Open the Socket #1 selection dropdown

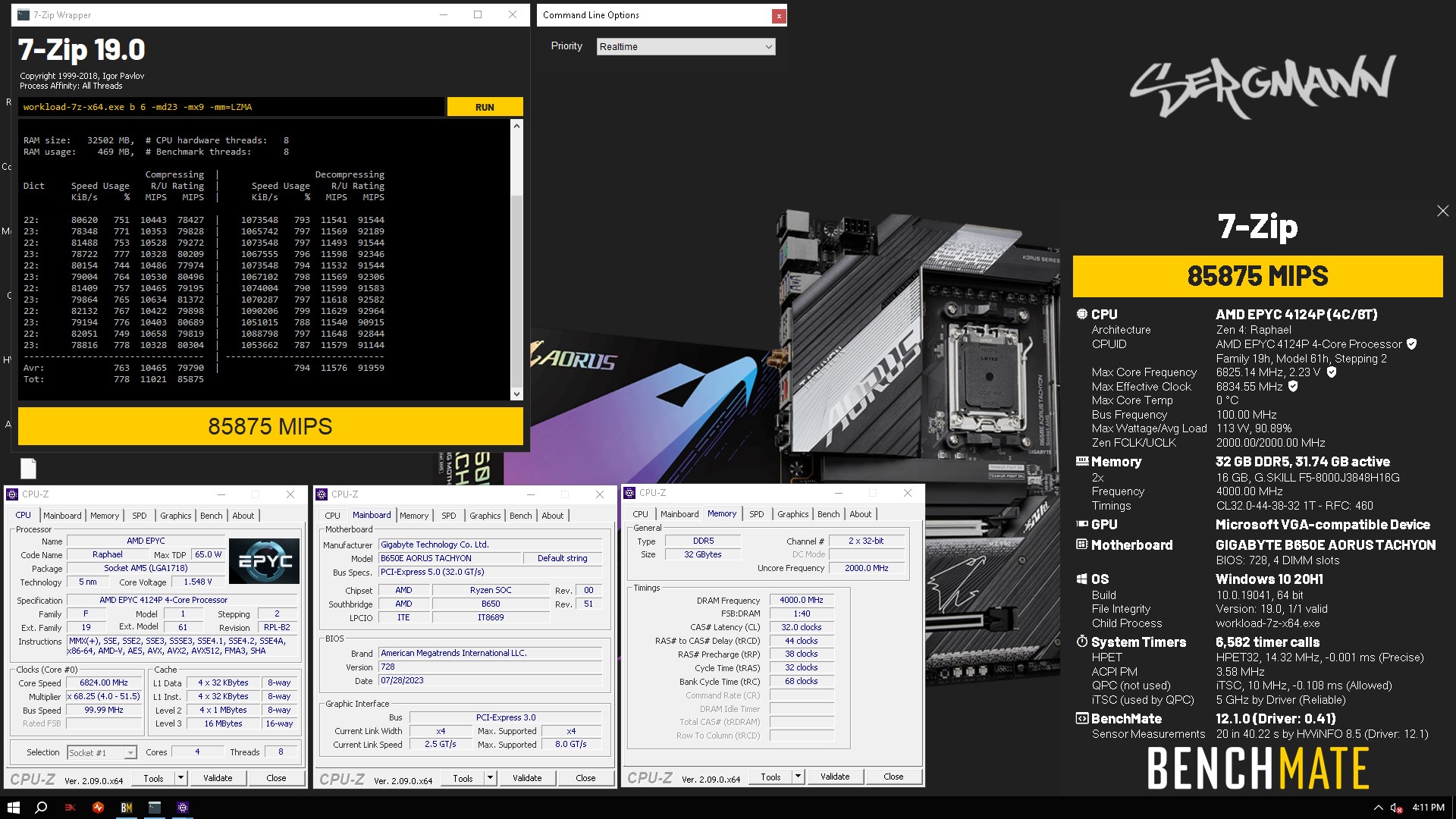pos(102,752)
